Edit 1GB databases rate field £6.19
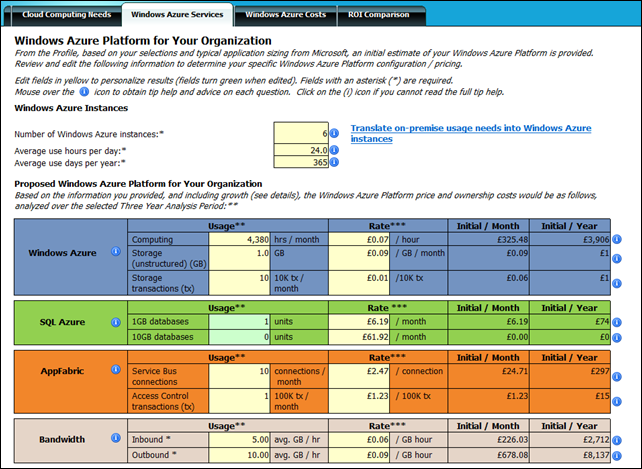 coord(359,322)
